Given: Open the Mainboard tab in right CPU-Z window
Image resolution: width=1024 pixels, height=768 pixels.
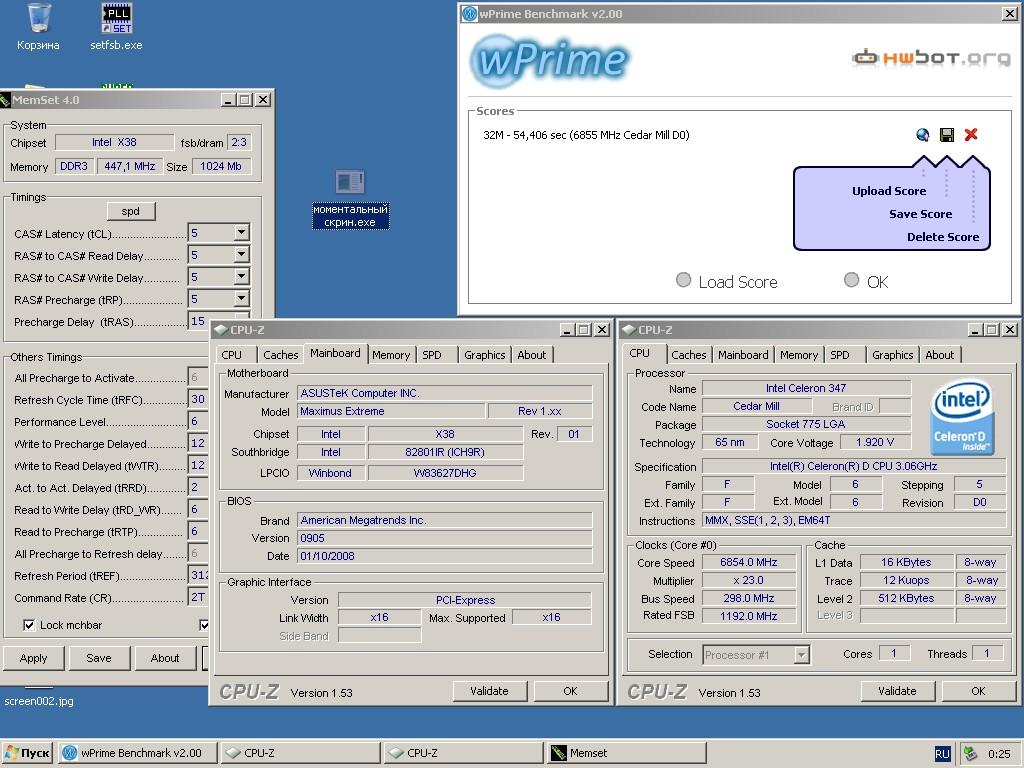Looking at the screenshot, I should coord(743,355).
